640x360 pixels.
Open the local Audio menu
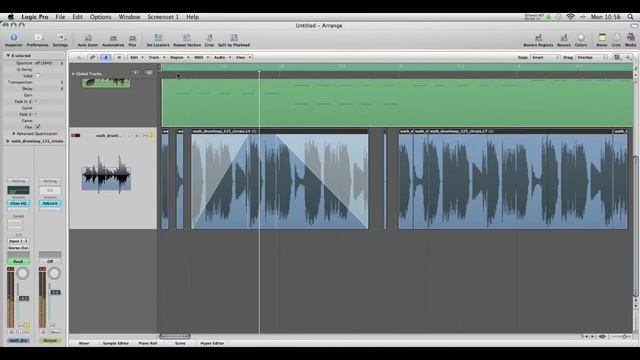point(222,58)
